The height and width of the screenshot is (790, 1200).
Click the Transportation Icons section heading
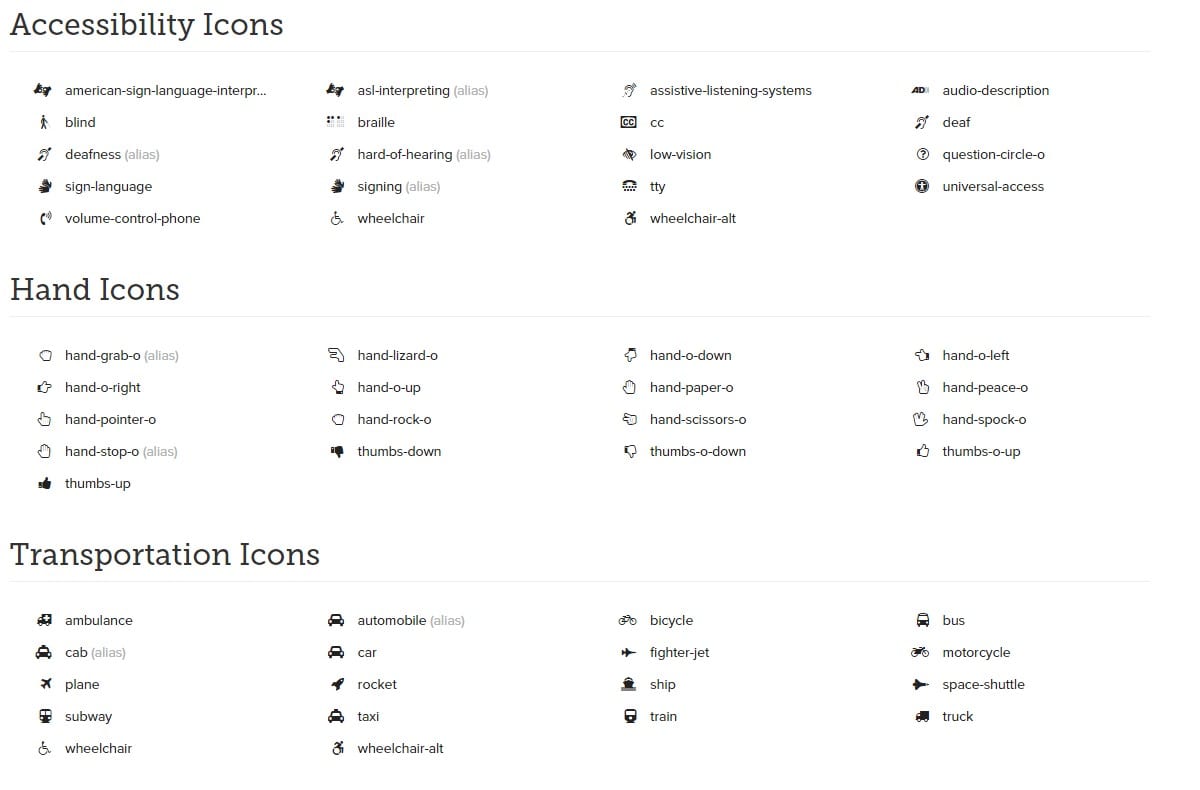click(165, 555)
